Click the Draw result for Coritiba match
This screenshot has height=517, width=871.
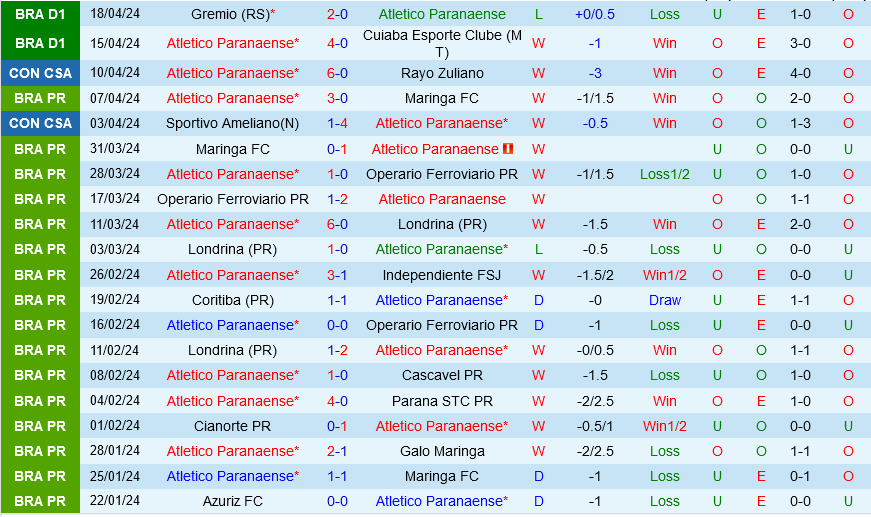tap(665, 300)
